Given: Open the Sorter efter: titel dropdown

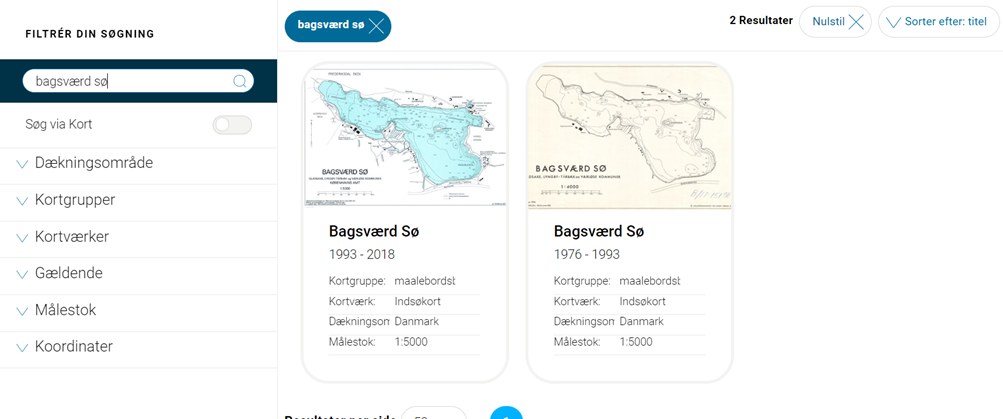Looking at the screenshot, I should pyautogui.click(x=938, y=22).
